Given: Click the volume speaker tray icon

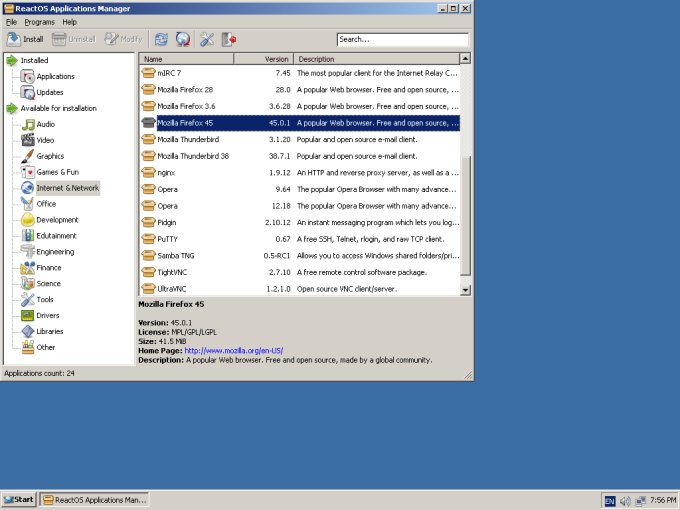Looking at the screenshot, I should (x=625, y=501).
